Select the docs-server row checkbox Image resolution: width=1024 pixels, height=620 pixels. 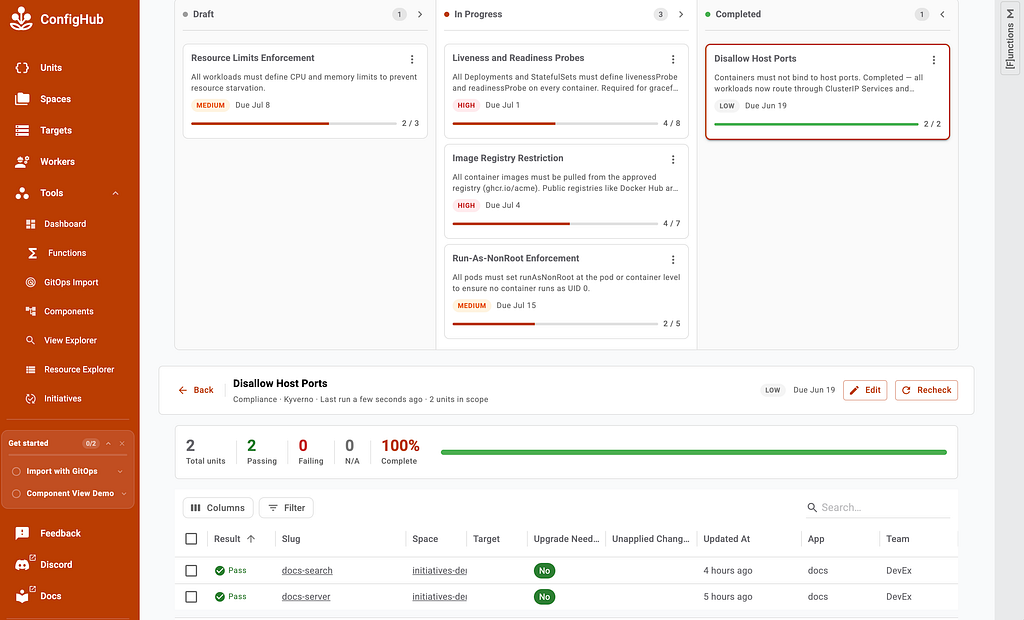pos(191,597)
